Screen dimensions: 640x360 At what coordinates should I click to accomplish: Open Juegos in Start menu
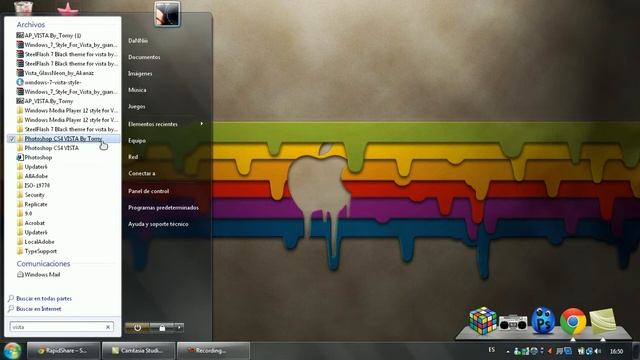pyautogui.click(x=136, y=107)
